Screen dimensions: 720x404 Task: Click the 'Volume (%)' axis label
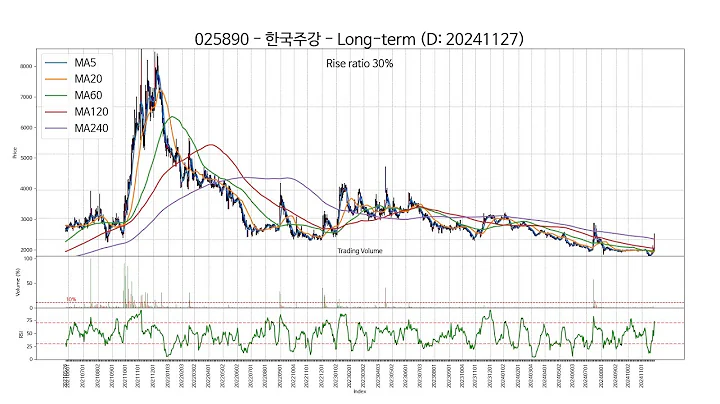tap(18, 282)
